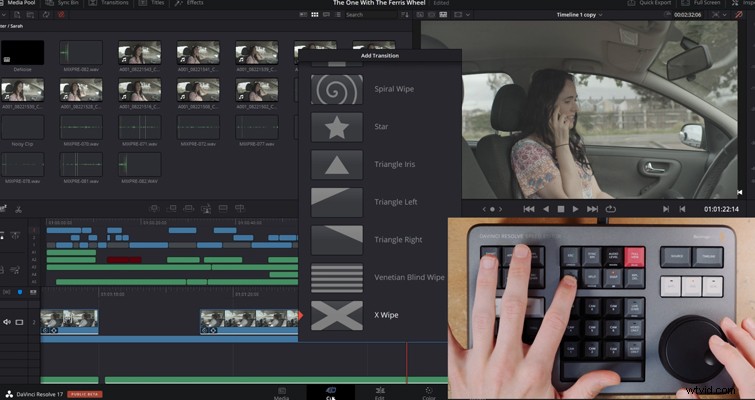The width and height of the screenshot is (755, 400).
Task: Go to first frame in viewer
Action: tap(529, 209)
